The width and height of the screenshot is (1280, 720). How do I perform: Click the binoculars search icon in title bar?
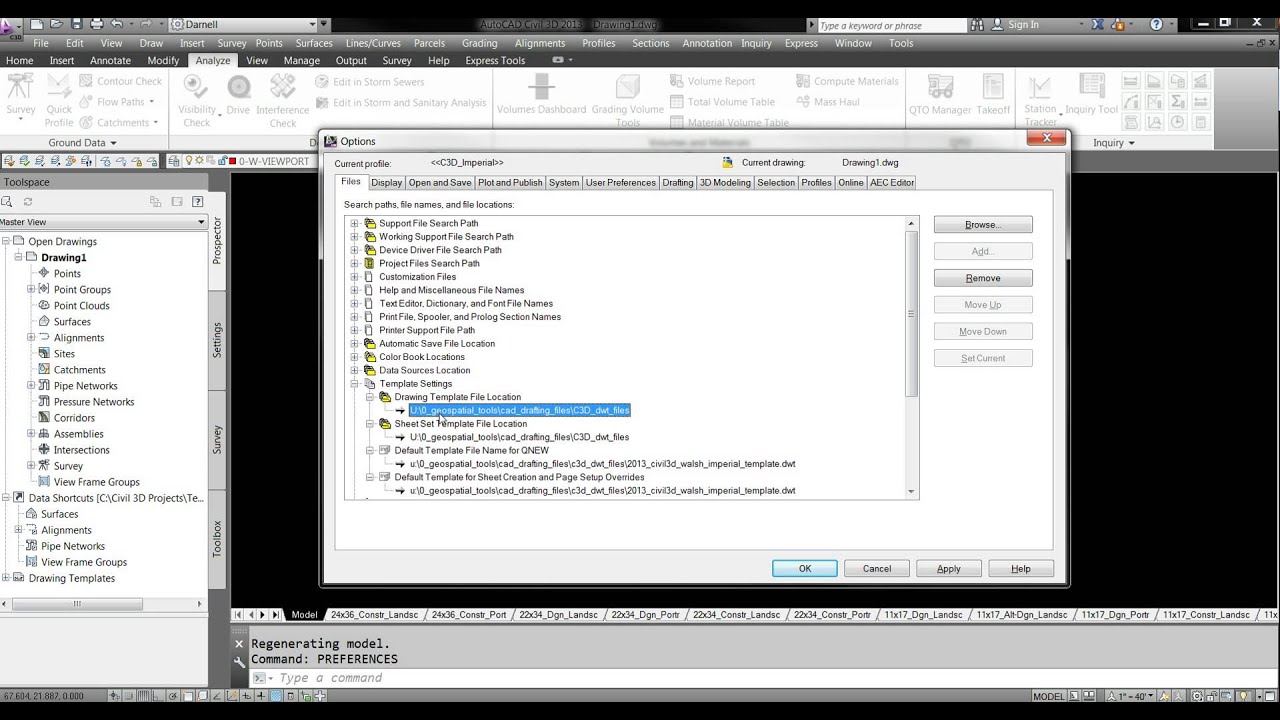coord(979,25)
